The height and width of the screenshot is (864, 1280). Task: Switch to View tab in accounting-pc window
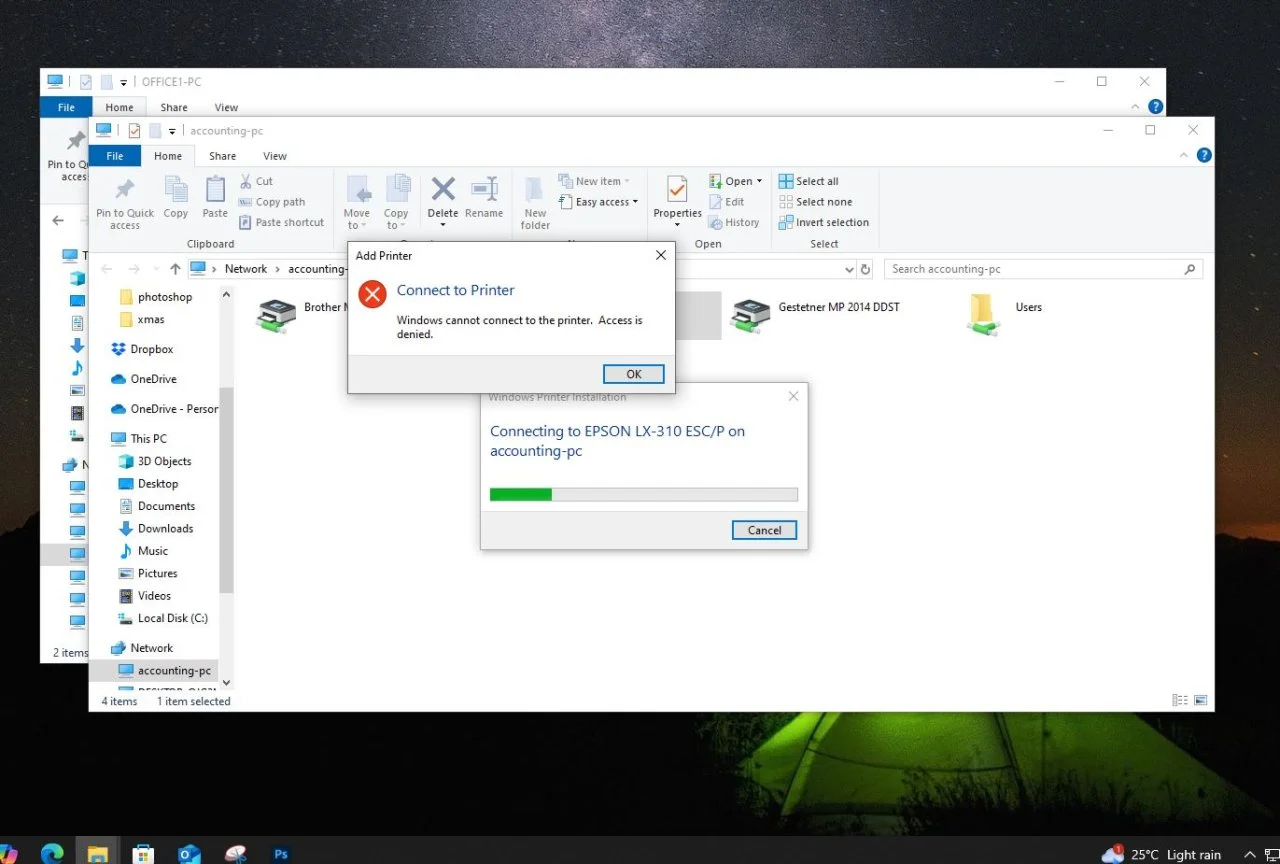click(275, 156)
